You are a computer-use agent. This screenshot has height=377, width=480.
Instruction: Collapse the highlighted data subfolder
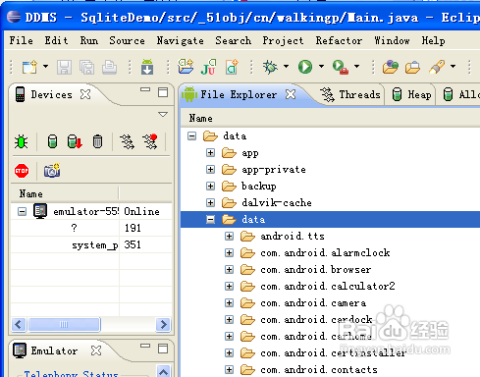point(210,219)
